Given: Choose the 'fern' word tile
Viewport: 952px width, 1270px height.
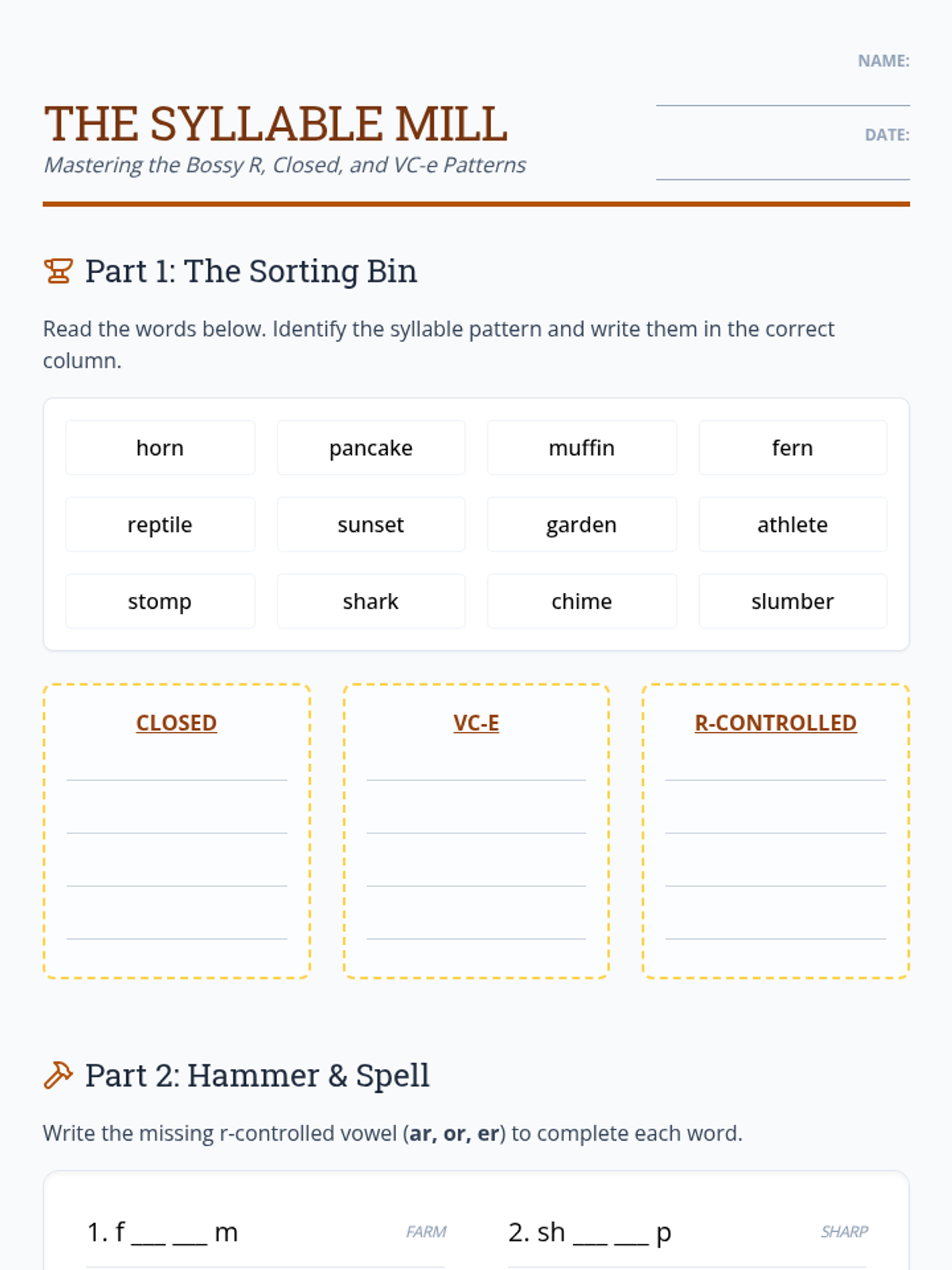Looking at the screenshot, I should point(792,448).
